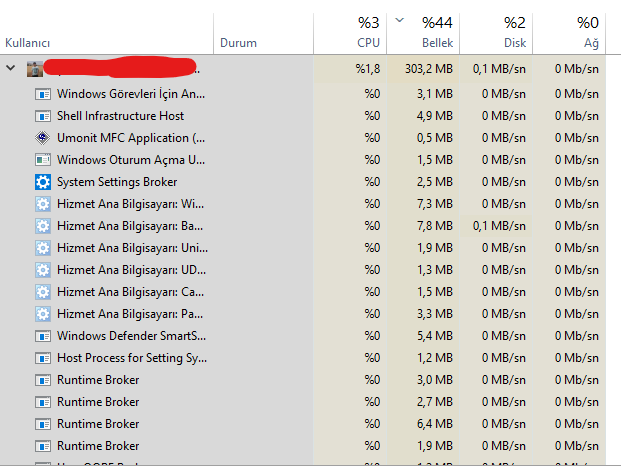The height and width of the screenshot is (468, 621).
Task: Click the 0,5 MB memory value
Action: pyautogui.click(x=434, y=138)
